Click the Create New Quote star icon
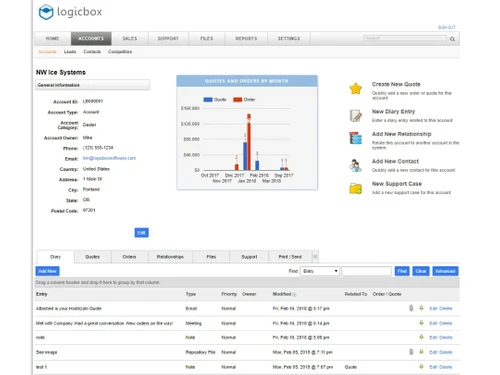 [x=356, y=89]
